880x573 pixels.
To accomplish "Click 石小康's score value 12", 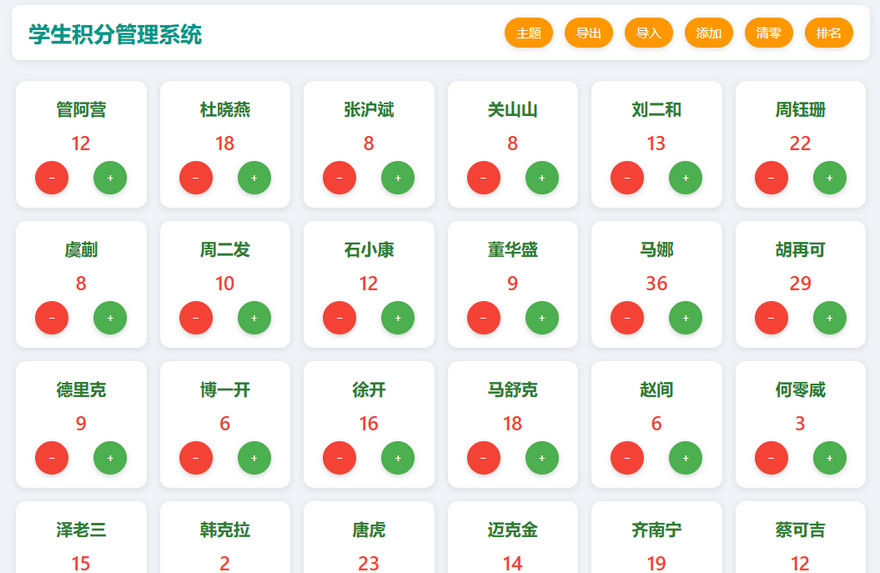I will (368, 284).
